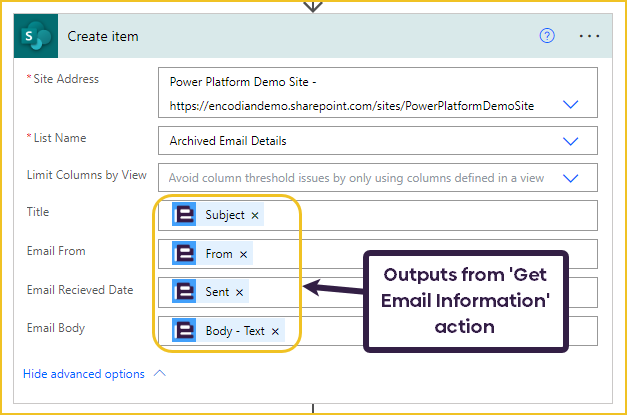
Task: Remove the Subject token with its X
Action: click(x=255, y=215)
